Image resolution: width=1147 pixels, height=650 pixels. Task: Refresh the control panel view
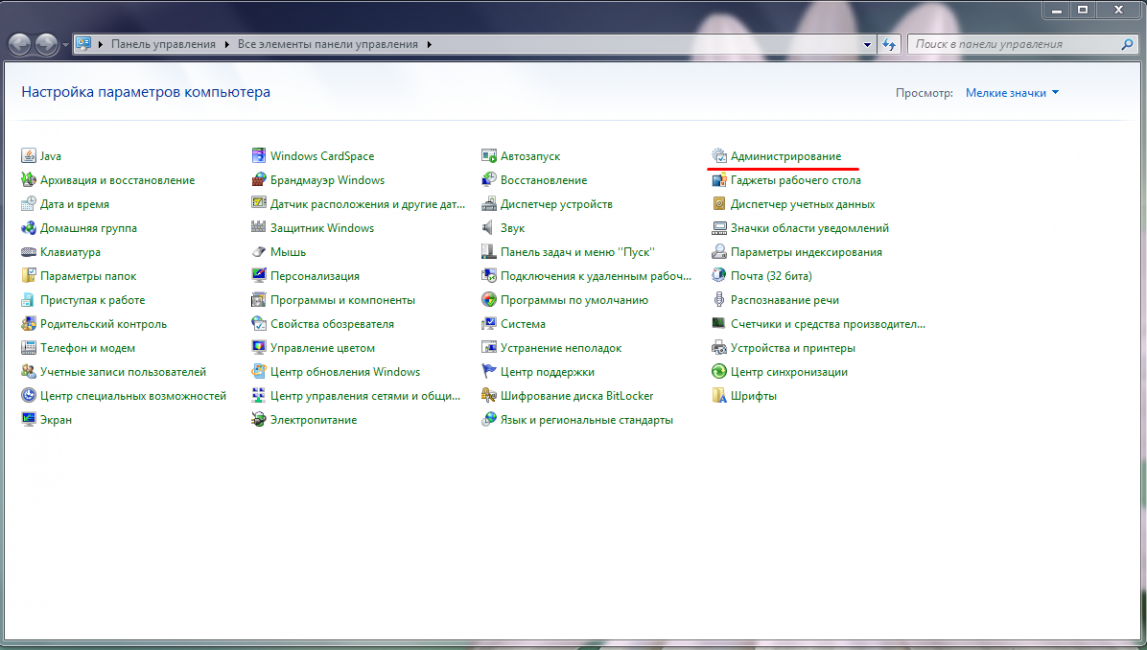click(890, 45)
